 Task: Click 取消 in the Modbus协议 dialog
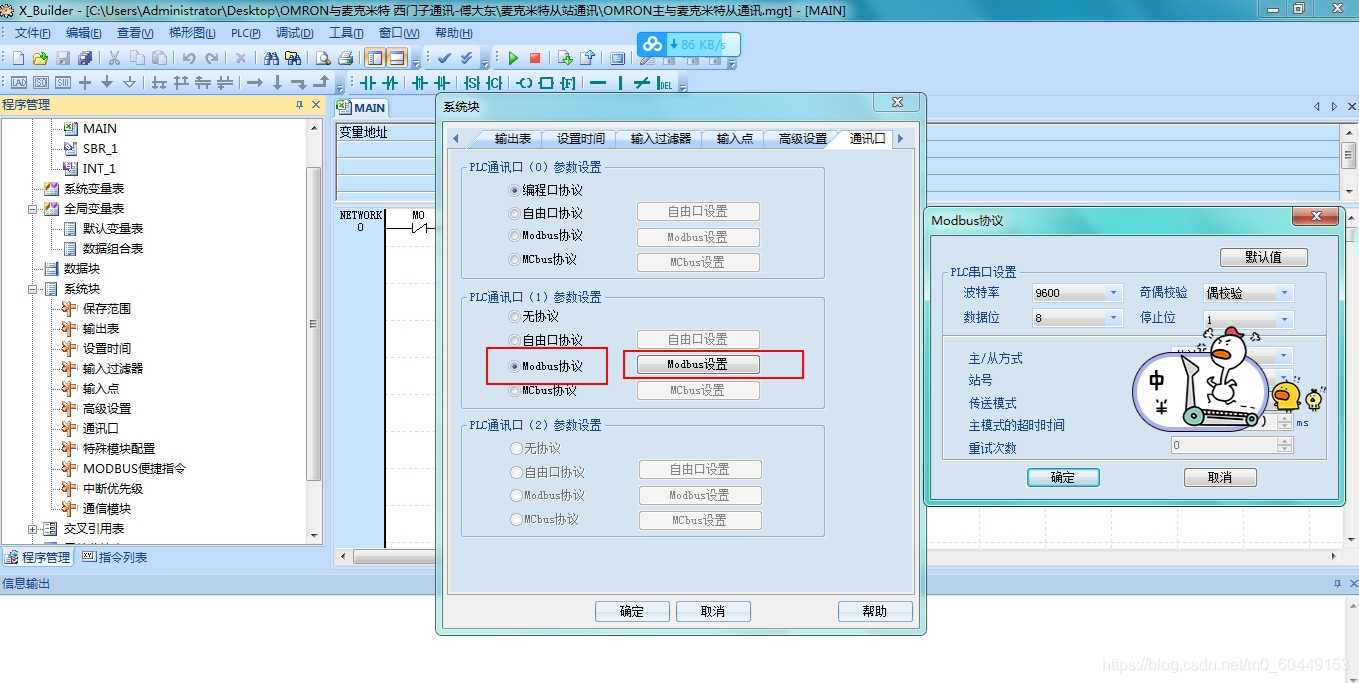1220,478
